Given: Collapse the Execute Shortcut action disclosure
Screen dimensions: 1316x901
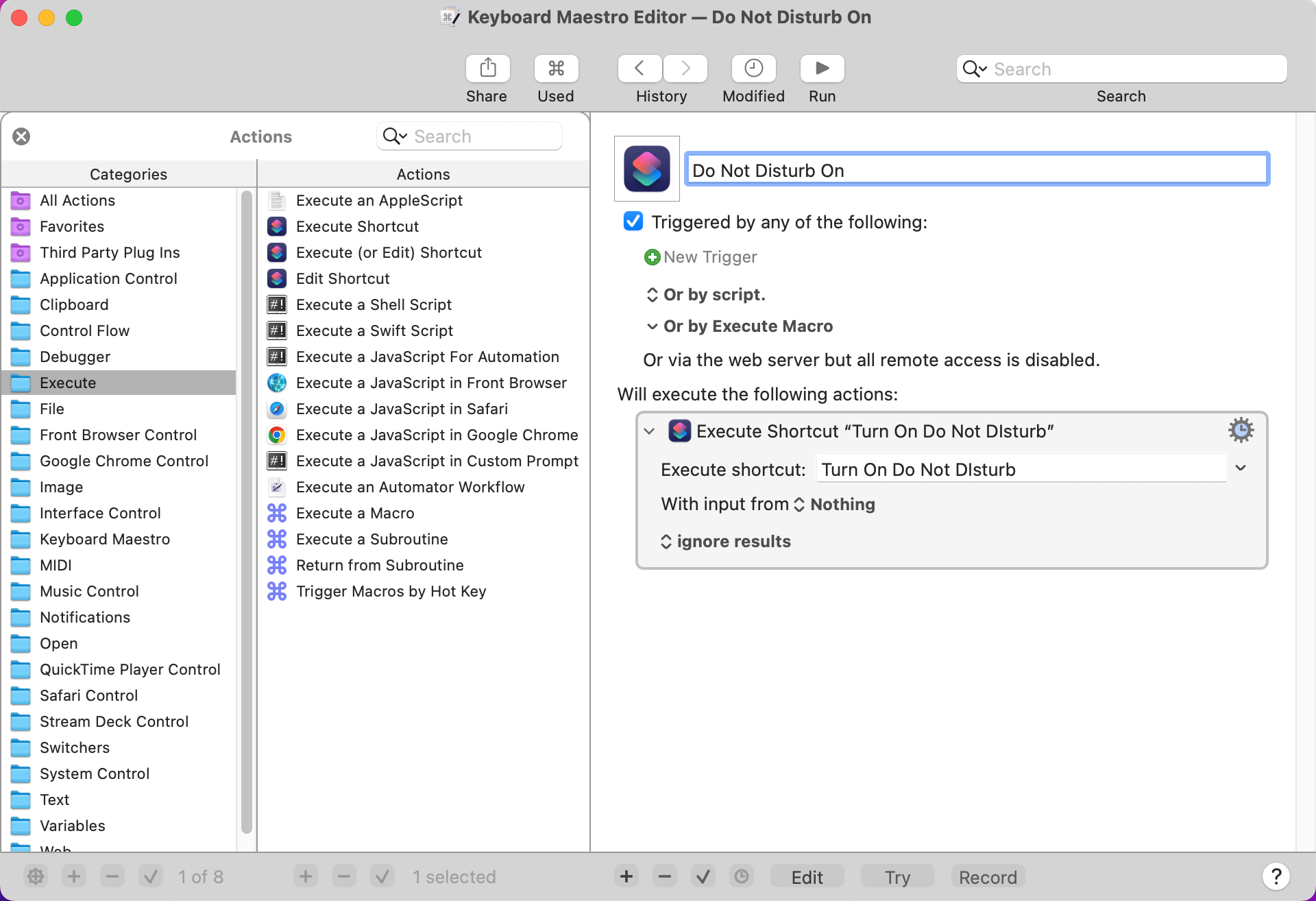Looking at the screenshot, I should [x=649, y=431].
